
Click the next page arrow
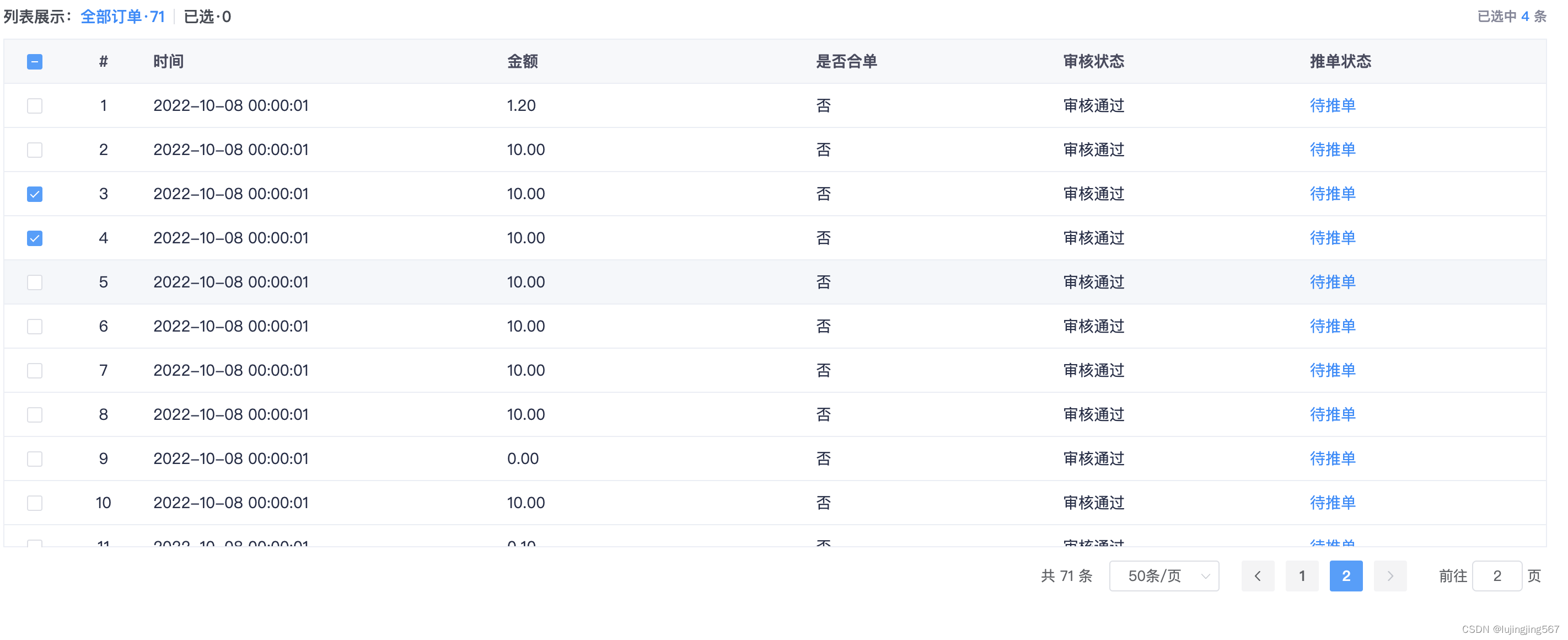(x=1390, y=575)
